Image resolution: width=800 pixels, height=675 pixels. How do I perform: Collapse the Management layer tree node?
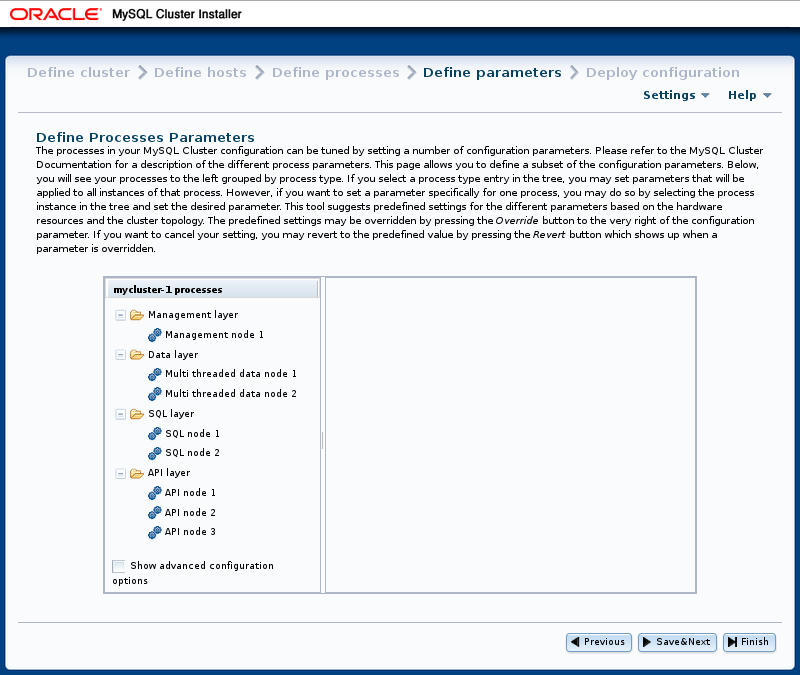tap(120, 315)
